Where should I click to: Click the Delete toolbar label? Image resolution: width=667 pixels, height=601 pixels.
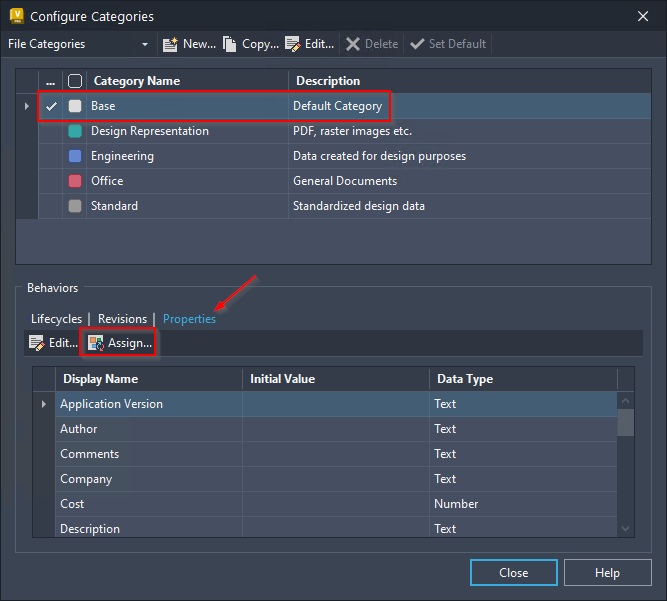(382, 44)
